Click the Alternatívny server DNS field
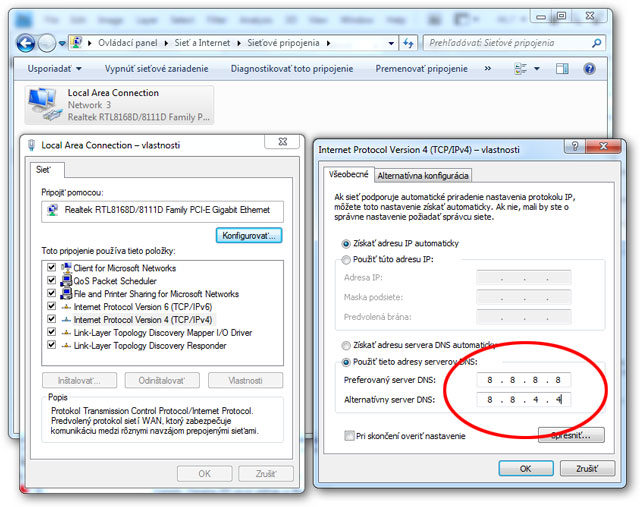Screen dimensions: 640x507 pos(524,400)
